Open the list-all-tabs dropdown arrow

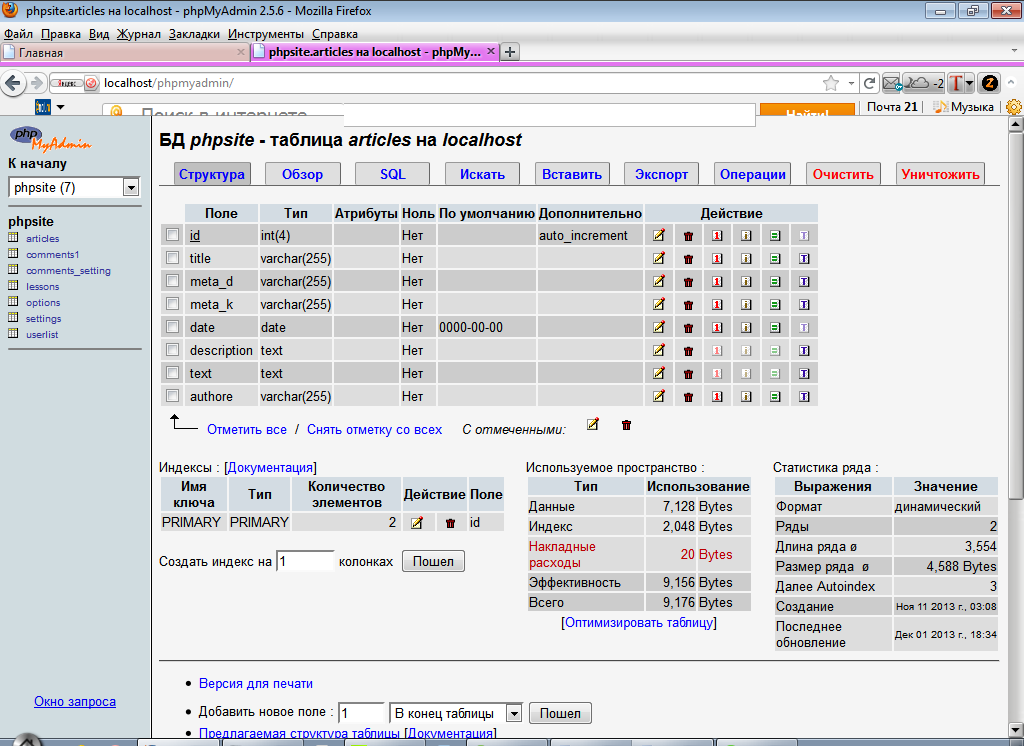(1014, 50)
